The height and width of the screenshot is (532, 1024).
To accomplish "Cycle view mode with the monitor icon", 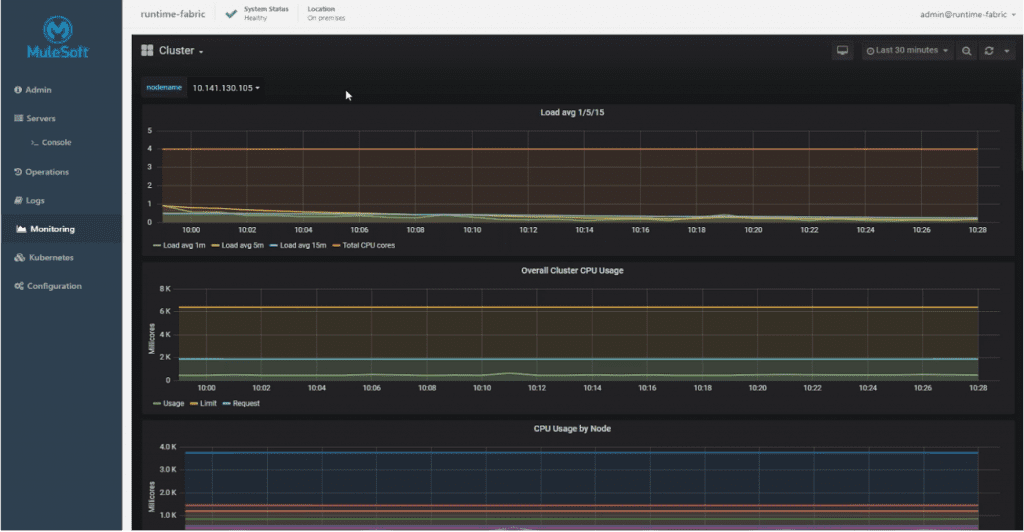I will (x=842, y=51).
